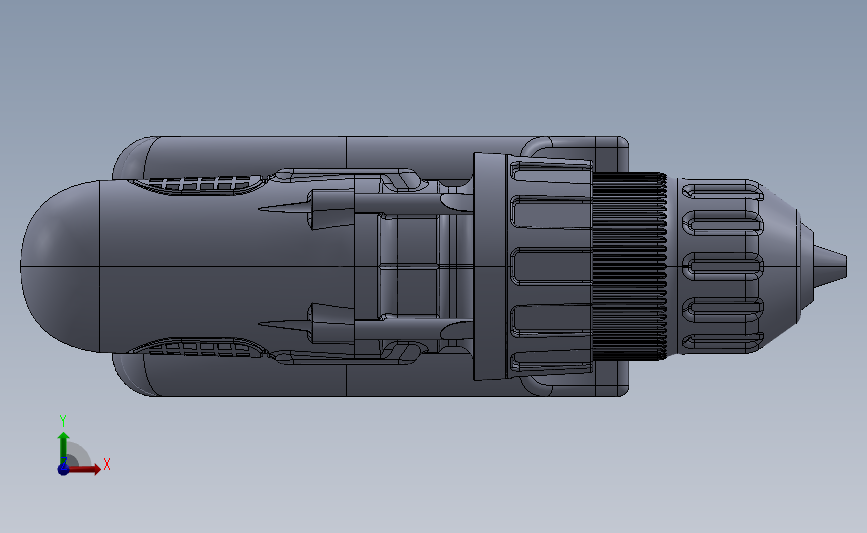
Task: Select the pointed cone tip of the model
Action: coord(829,266)
